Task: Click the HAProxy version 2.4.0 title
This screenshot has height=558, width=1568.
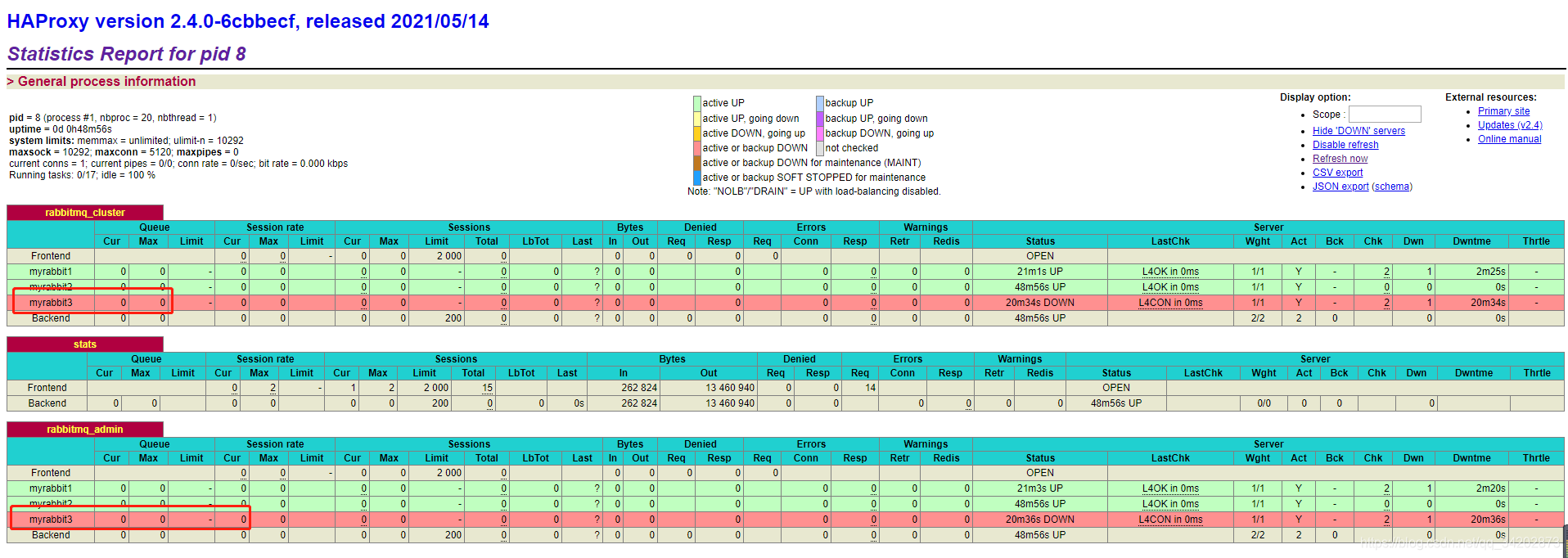Action: pos(248,21)
